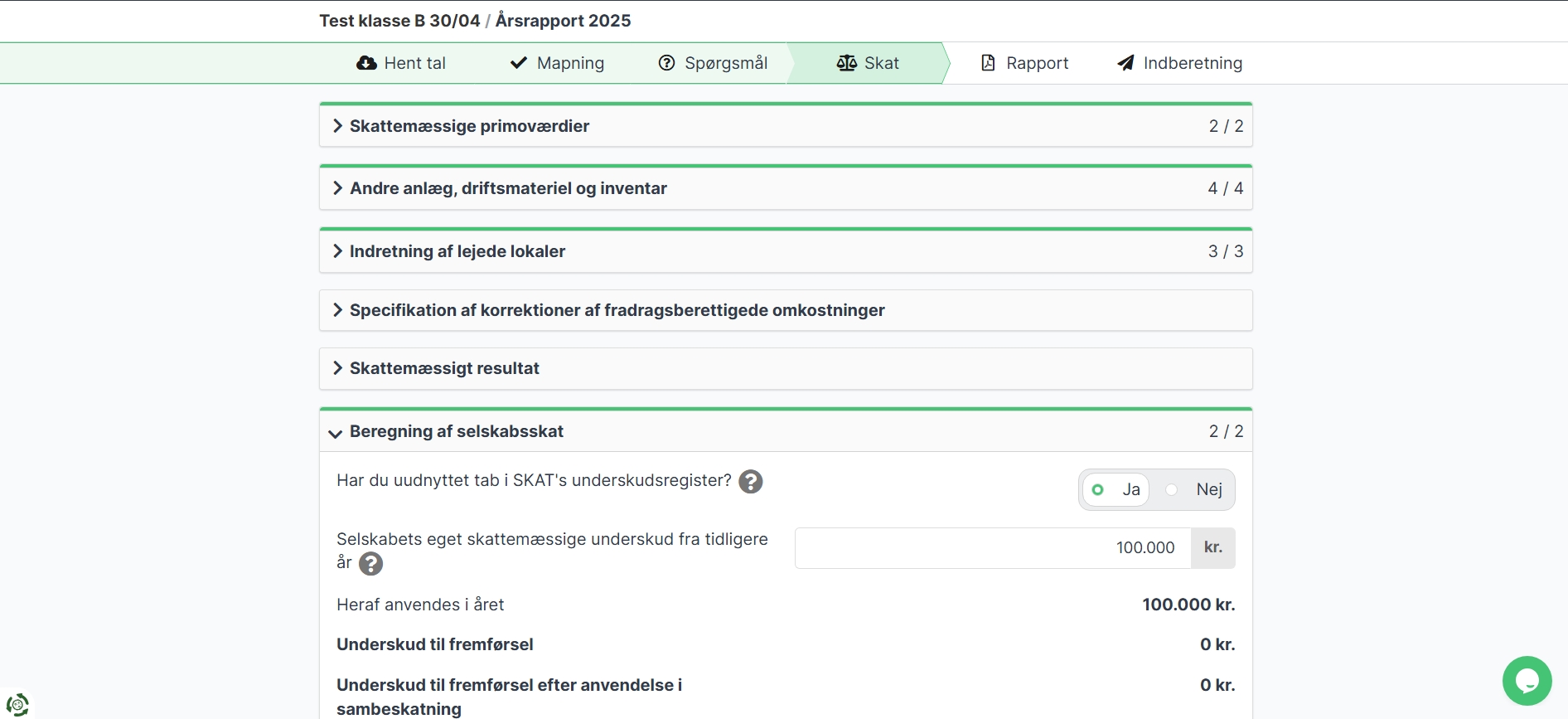Go to the Indberetning step
Viewport: 1568px width, 719px height.
[x=1192, y=63]
